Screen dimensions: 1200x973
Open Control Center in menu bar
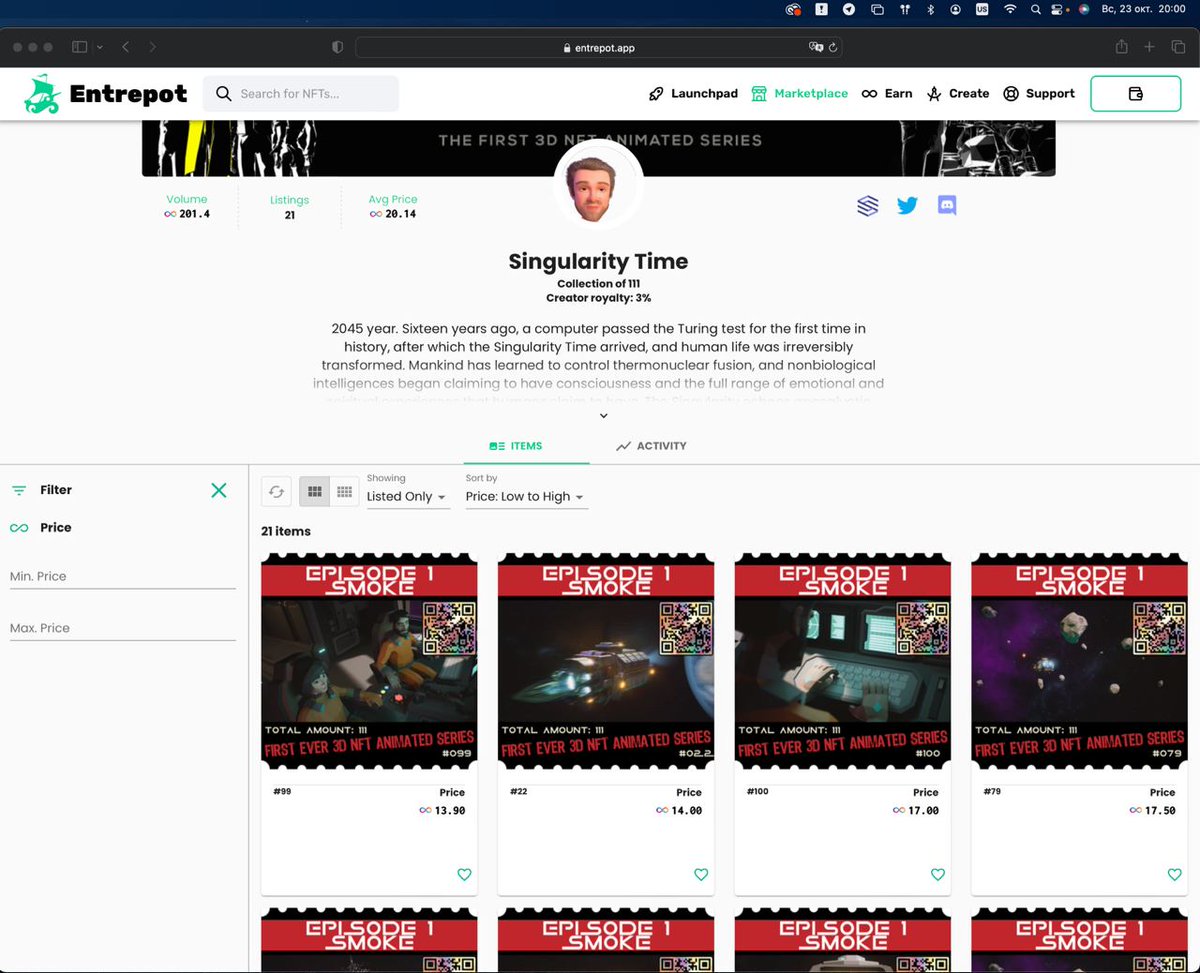coord(1059,9)
